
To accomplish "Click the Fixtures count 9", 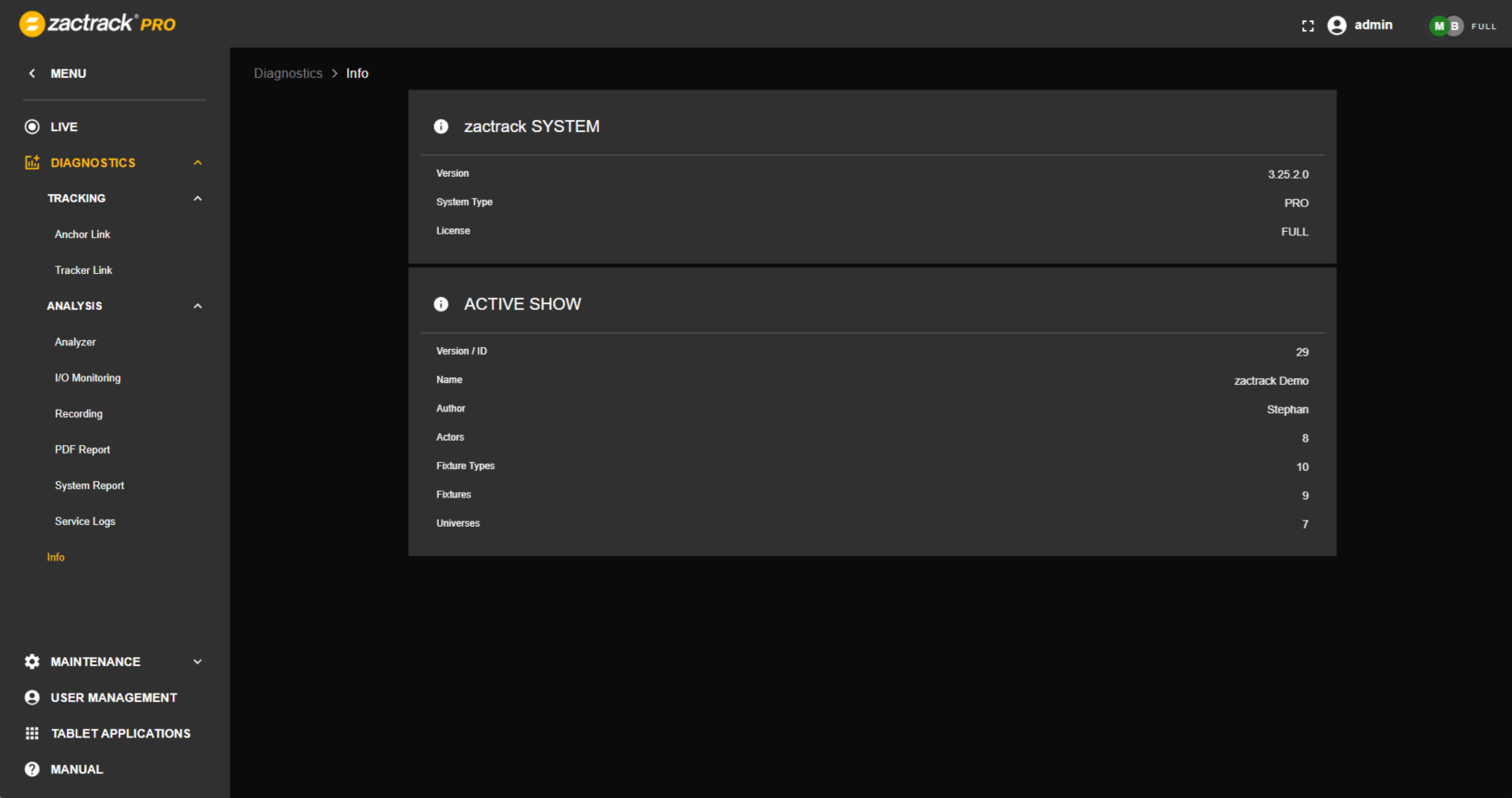I will coord(1305,496).
